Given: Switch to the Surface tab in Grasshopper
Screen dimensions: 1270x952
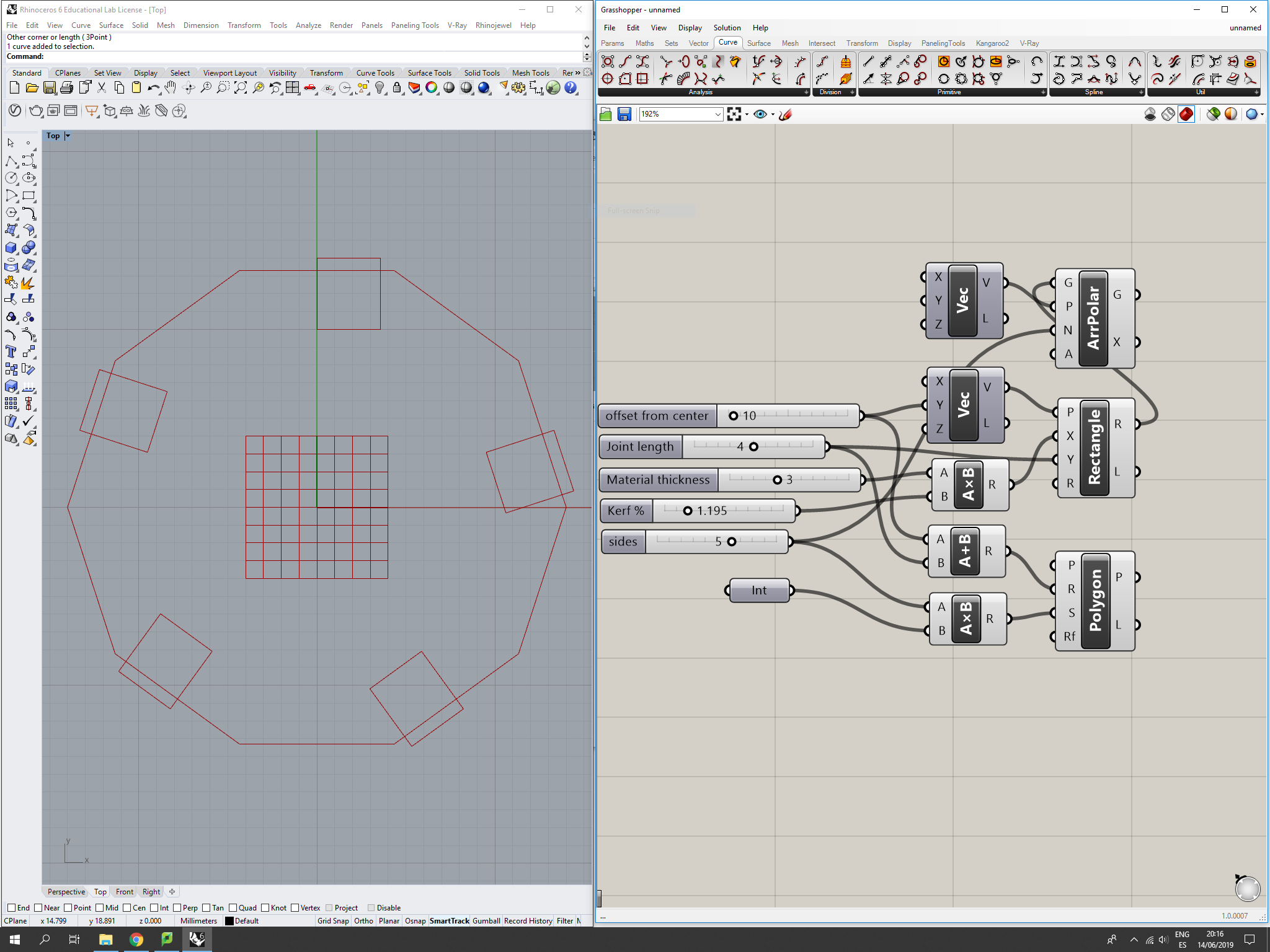Looking at the screenshot, I should pyautogui.click(x=758, y=43).
